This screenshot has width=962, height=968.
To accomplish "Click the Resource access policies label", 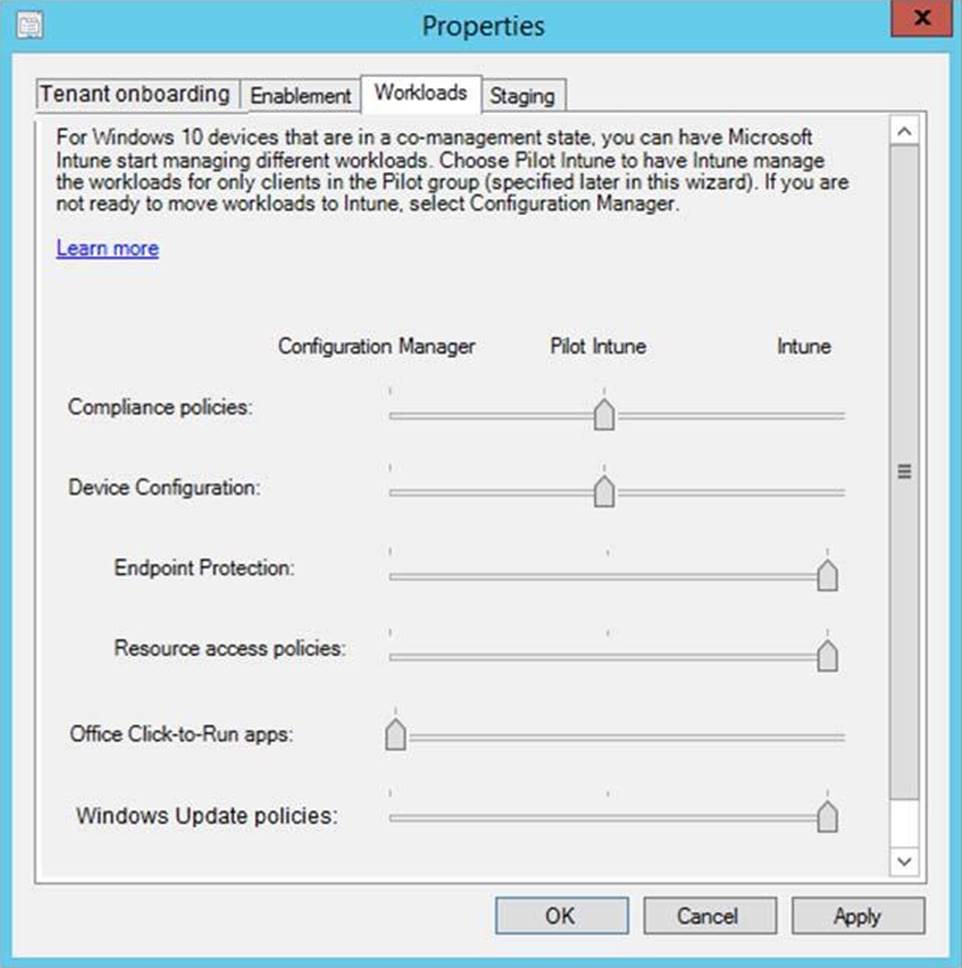I will [230, 648].
